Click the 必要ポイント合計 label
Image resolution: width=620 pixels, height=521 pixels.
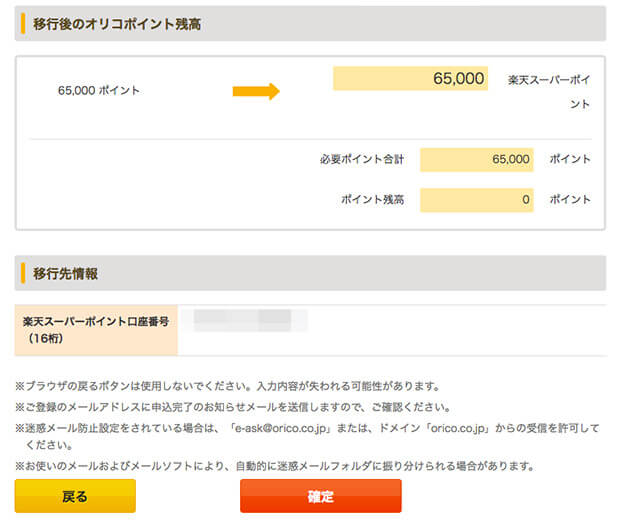(x=362, y=160)
